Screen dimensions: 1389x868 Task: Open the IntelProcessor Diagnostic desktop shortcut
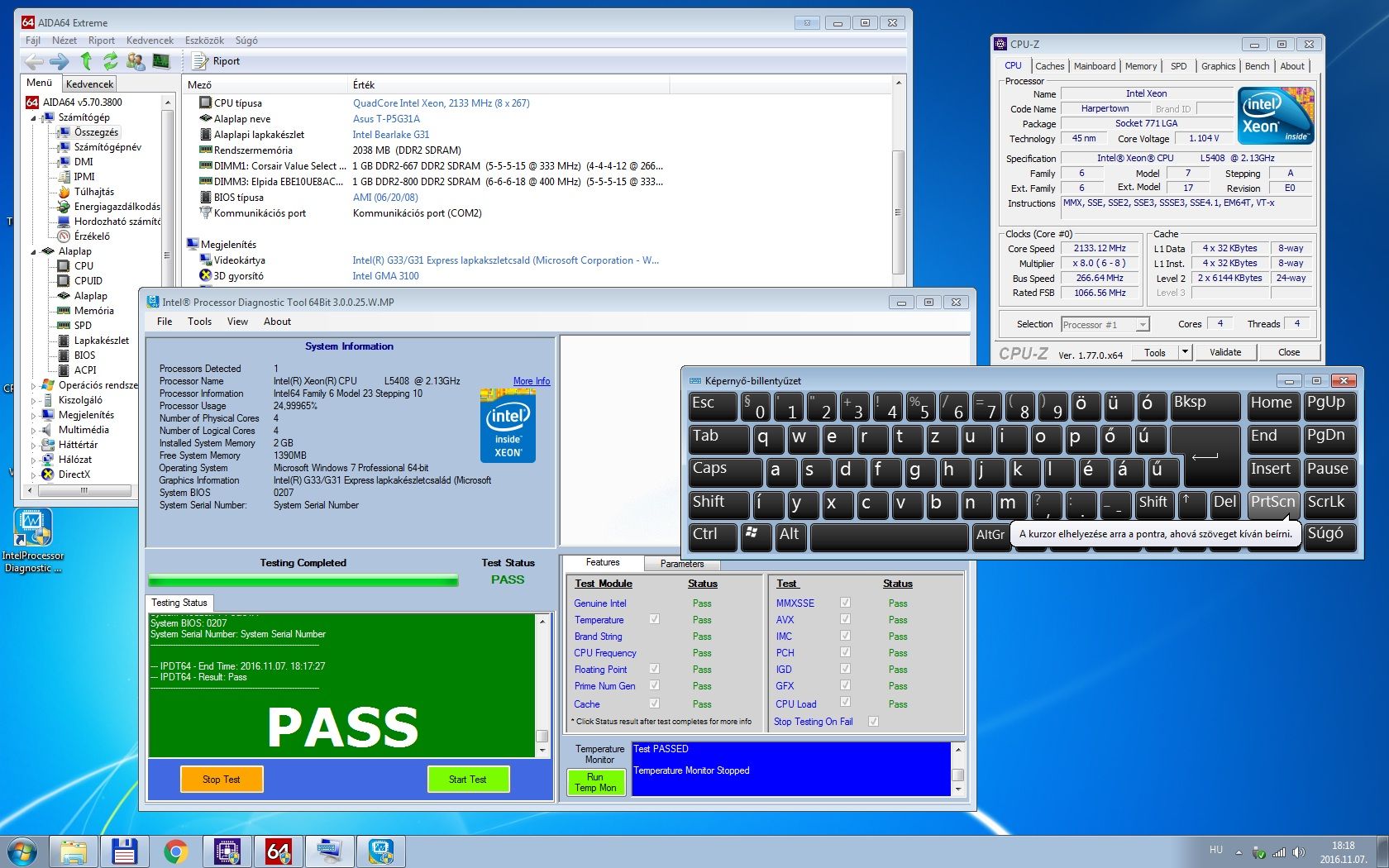tap(32, 540)
